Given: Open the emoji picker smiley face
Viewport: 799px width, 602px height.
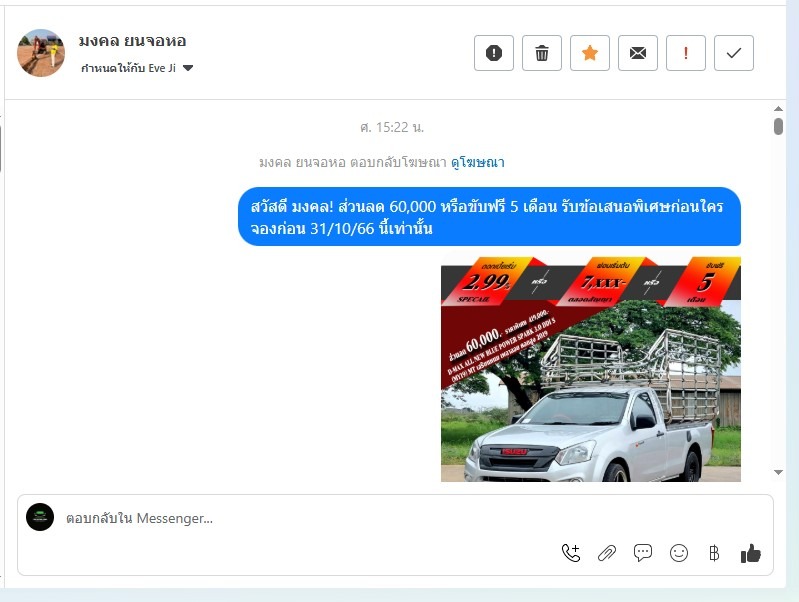Looking at the screenshot, I should click(x=679, y=553).
